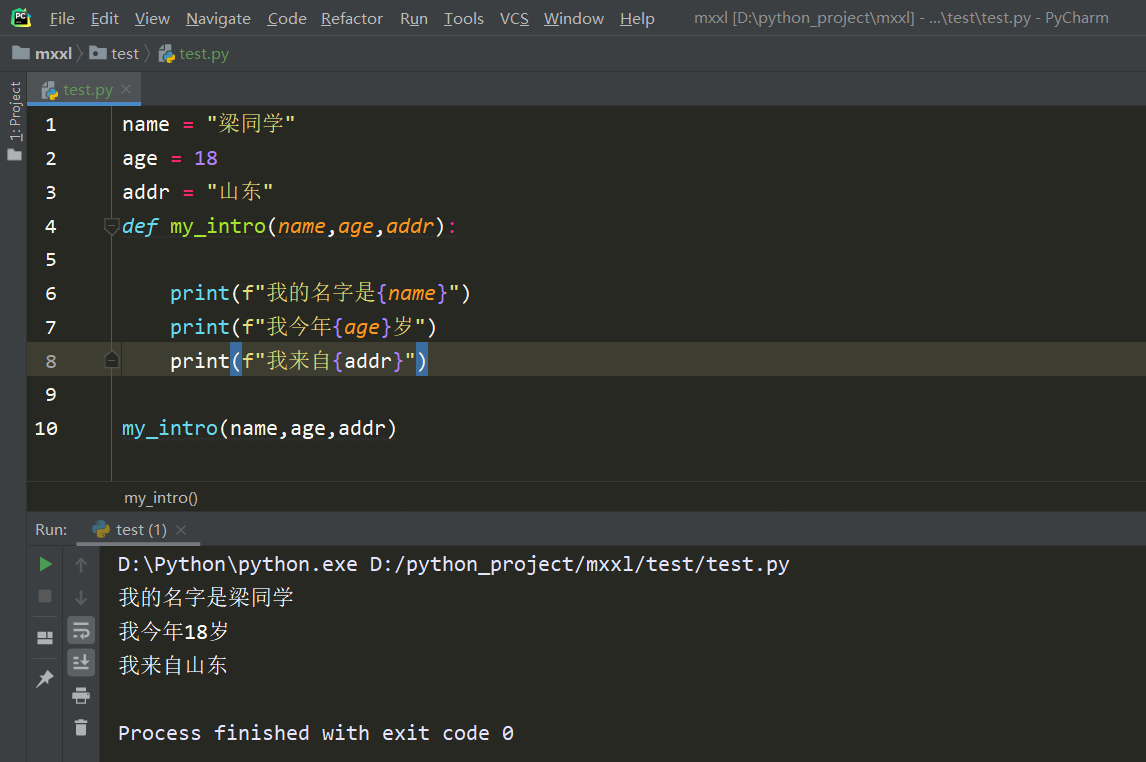Click the gutter at line number 10

pos(46,428)
